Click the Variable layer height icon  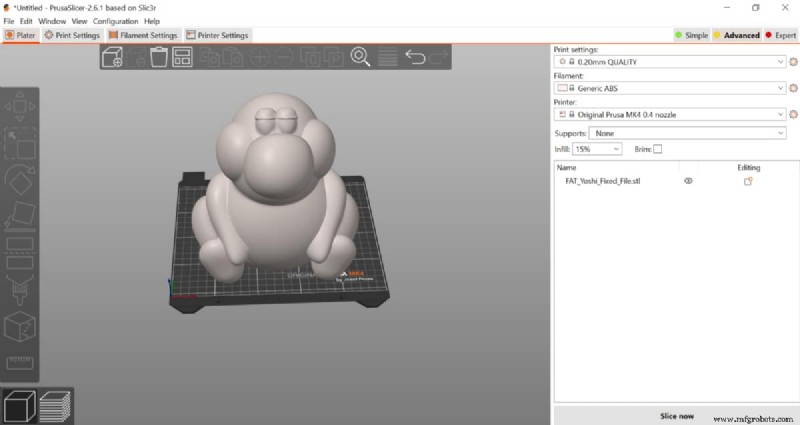(x=388, y=57)
